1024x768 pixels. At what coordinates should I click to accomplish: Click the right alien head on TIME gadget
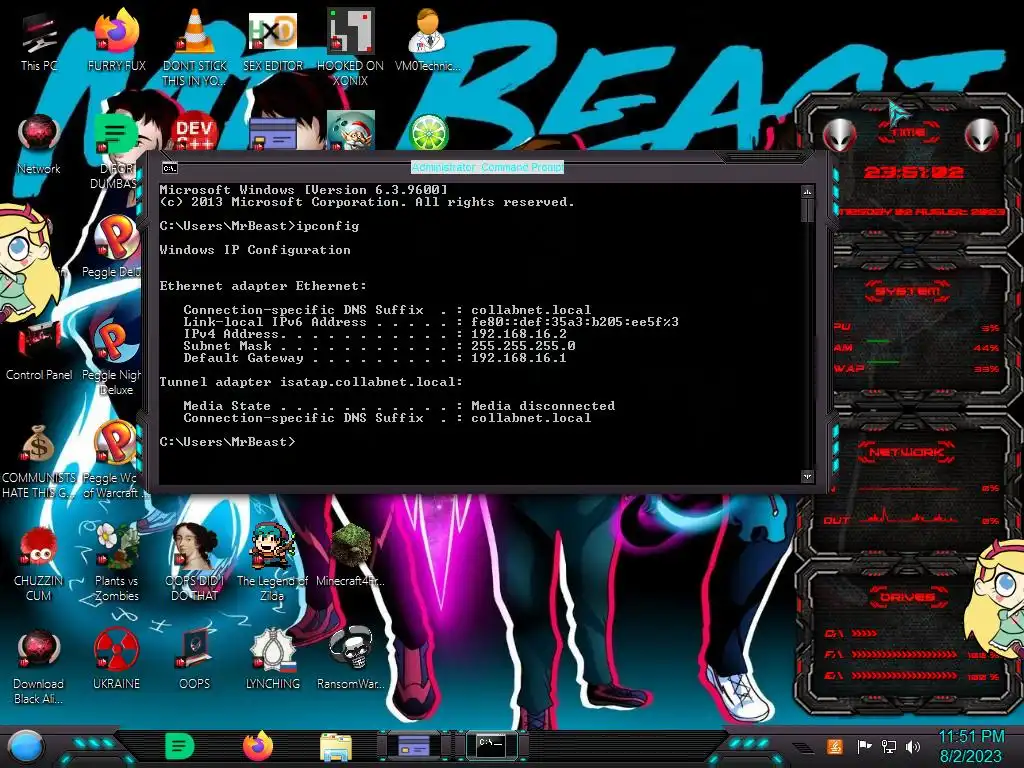(x=982, y=136)
